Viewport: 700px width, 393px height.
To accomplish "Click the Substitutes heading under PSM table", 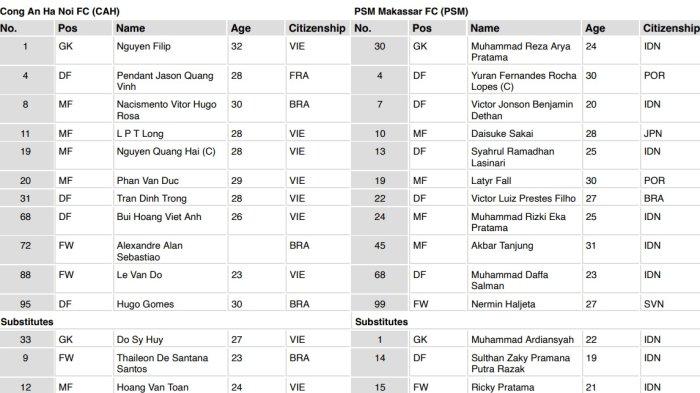I will 381,322.
